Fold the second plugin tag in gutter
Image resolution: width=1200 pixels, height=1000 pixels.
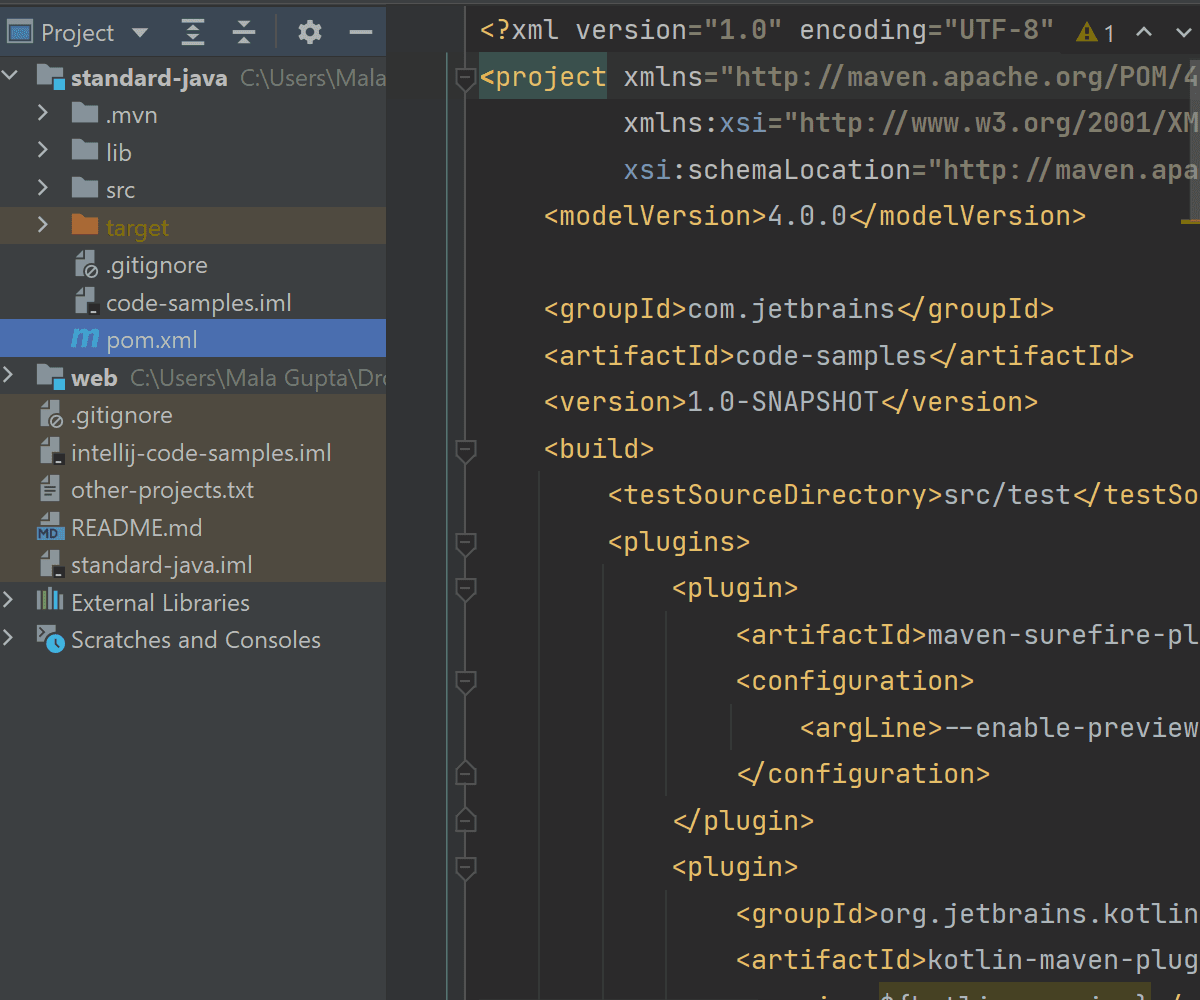coord(465,869)
